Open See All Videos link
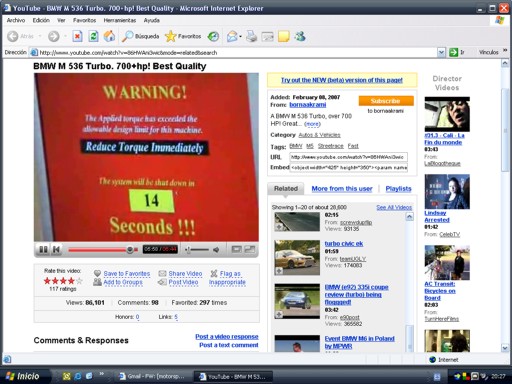This screenshot has height=384, width=512. click(394, 207)
